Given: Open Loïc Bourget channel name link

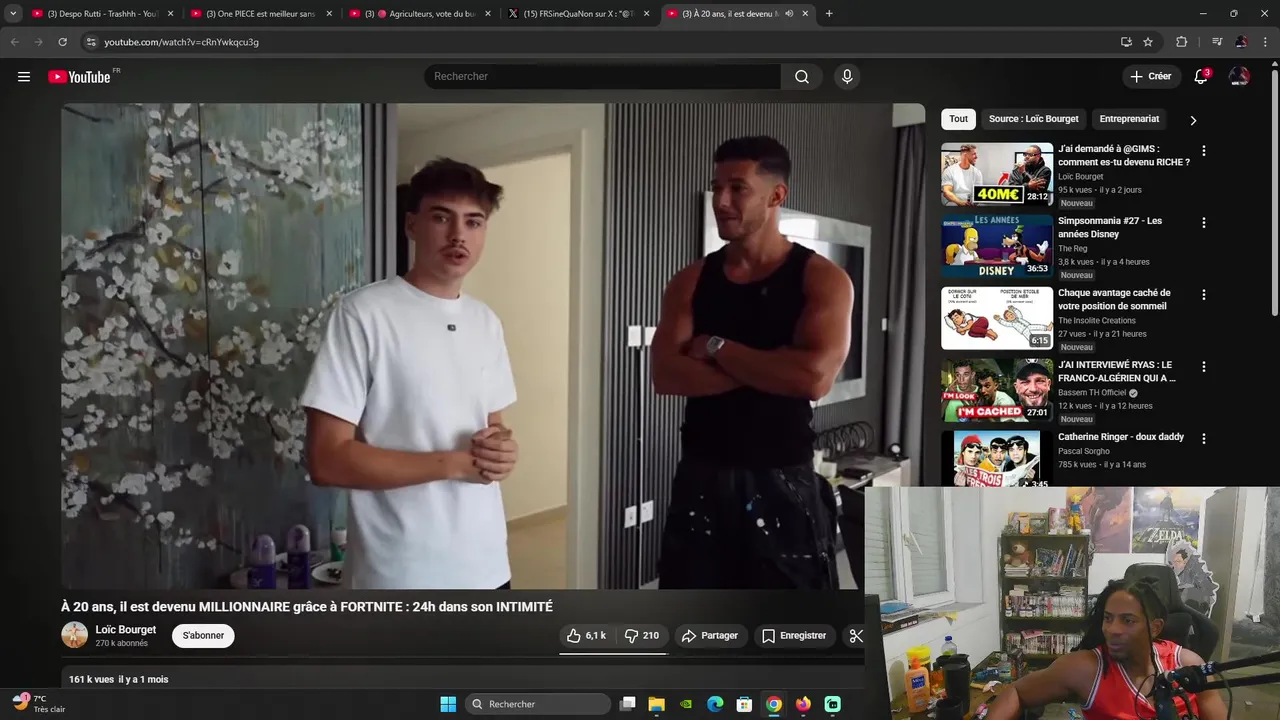Looking at the screenshot, I should 126,630.
